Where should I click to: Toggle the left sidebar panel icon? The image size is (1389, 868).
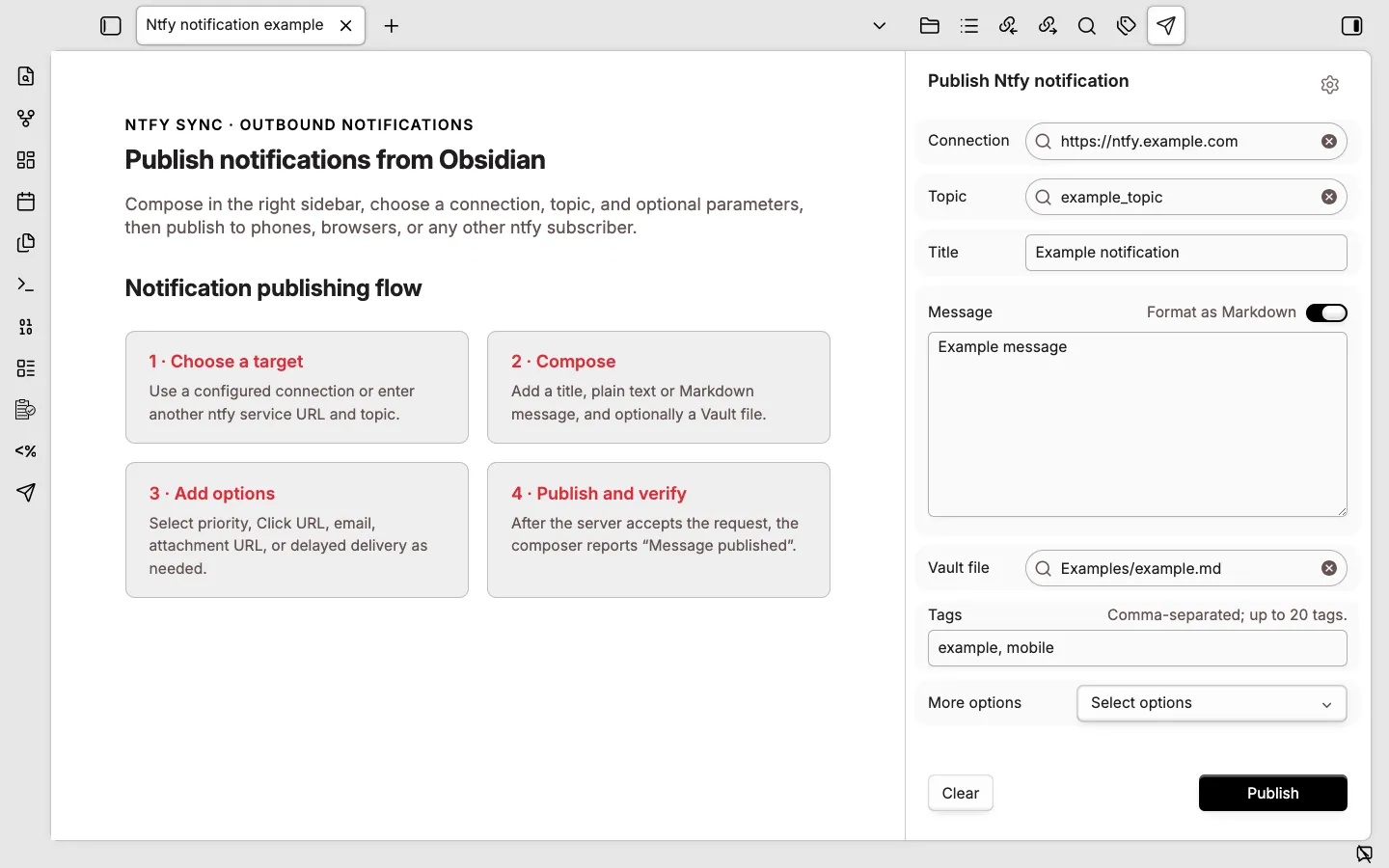[x=111, y=26]
